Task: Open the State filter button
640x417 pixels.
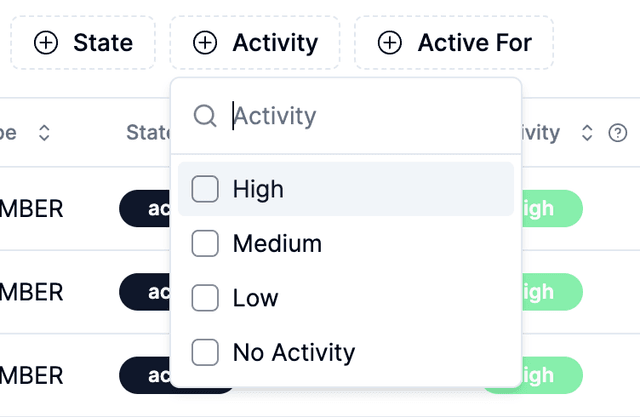Action: (x=84, y=43)
